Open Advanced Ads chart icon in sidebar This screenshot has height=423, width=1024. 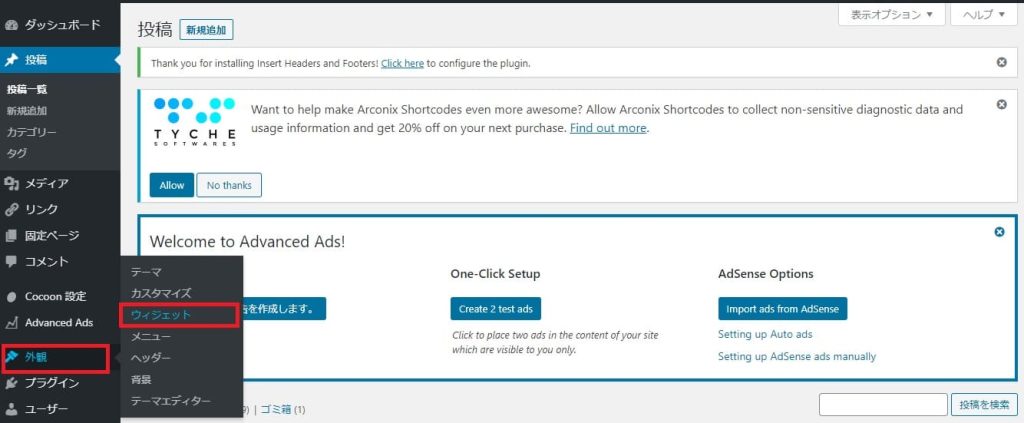coord(10,322)
